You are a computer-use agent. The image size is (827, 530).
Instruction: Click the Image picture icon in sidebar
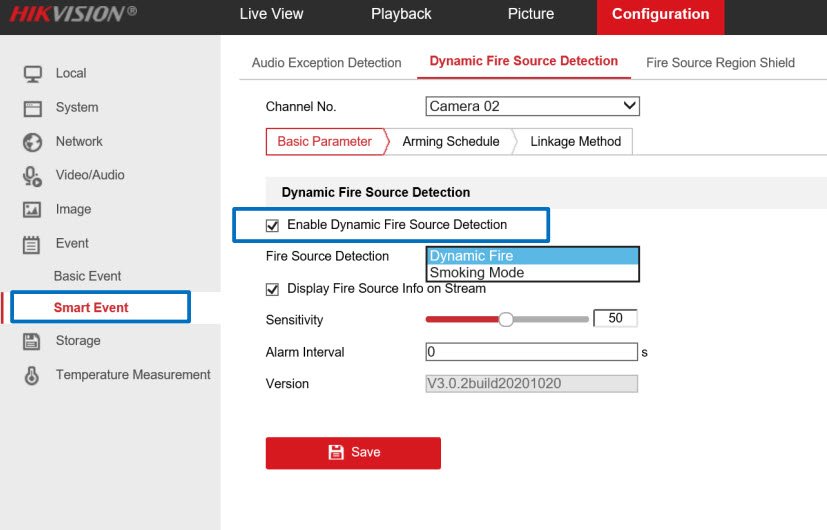pyautogui.click(x=33, y=210)
